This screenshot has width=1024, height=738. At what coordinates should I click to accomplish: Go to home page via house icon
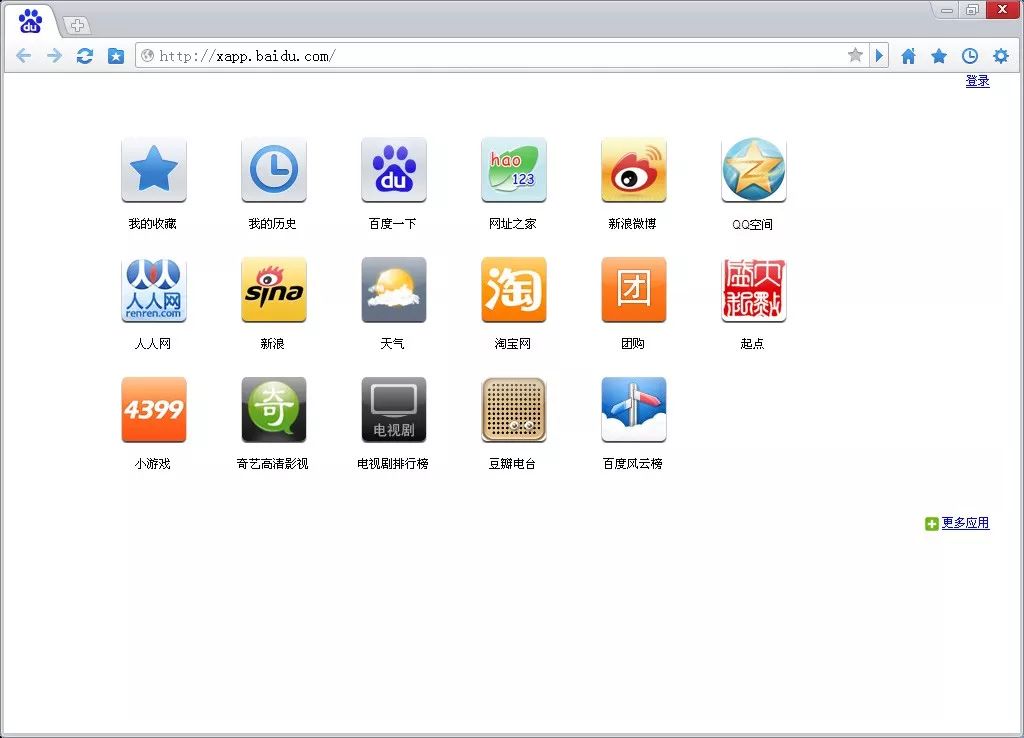click(x=908, y=56)
